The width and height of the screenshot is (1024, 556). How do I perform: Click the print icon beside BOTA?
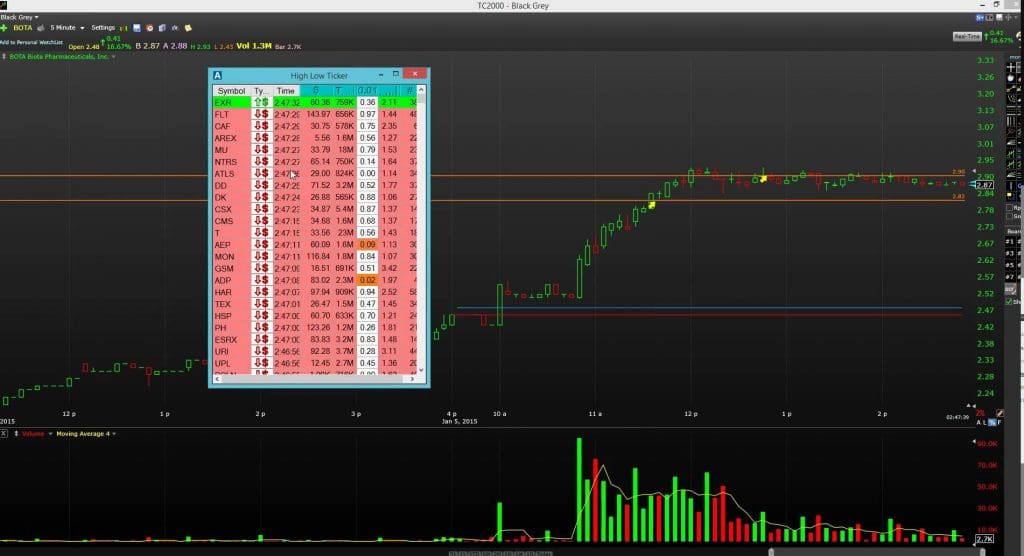pyautogui.click(x=40, y=28)
